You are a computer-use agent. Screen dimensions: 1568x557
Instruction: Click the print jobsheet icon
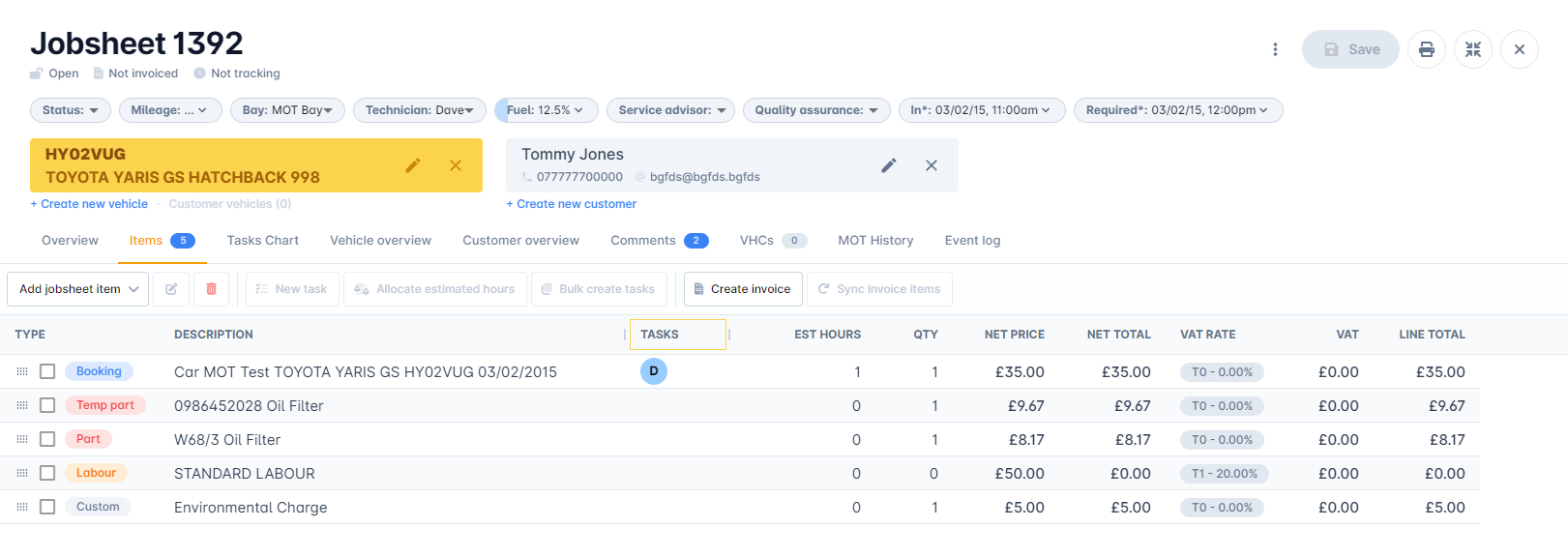pyautogui.click(x=1426, y=49)
